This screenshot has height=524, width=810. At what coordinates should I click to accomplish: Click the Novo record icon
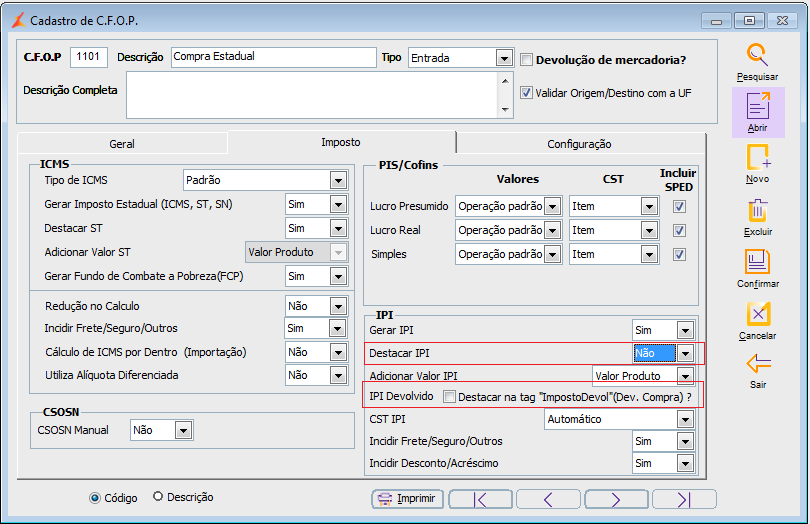point(758,157)
